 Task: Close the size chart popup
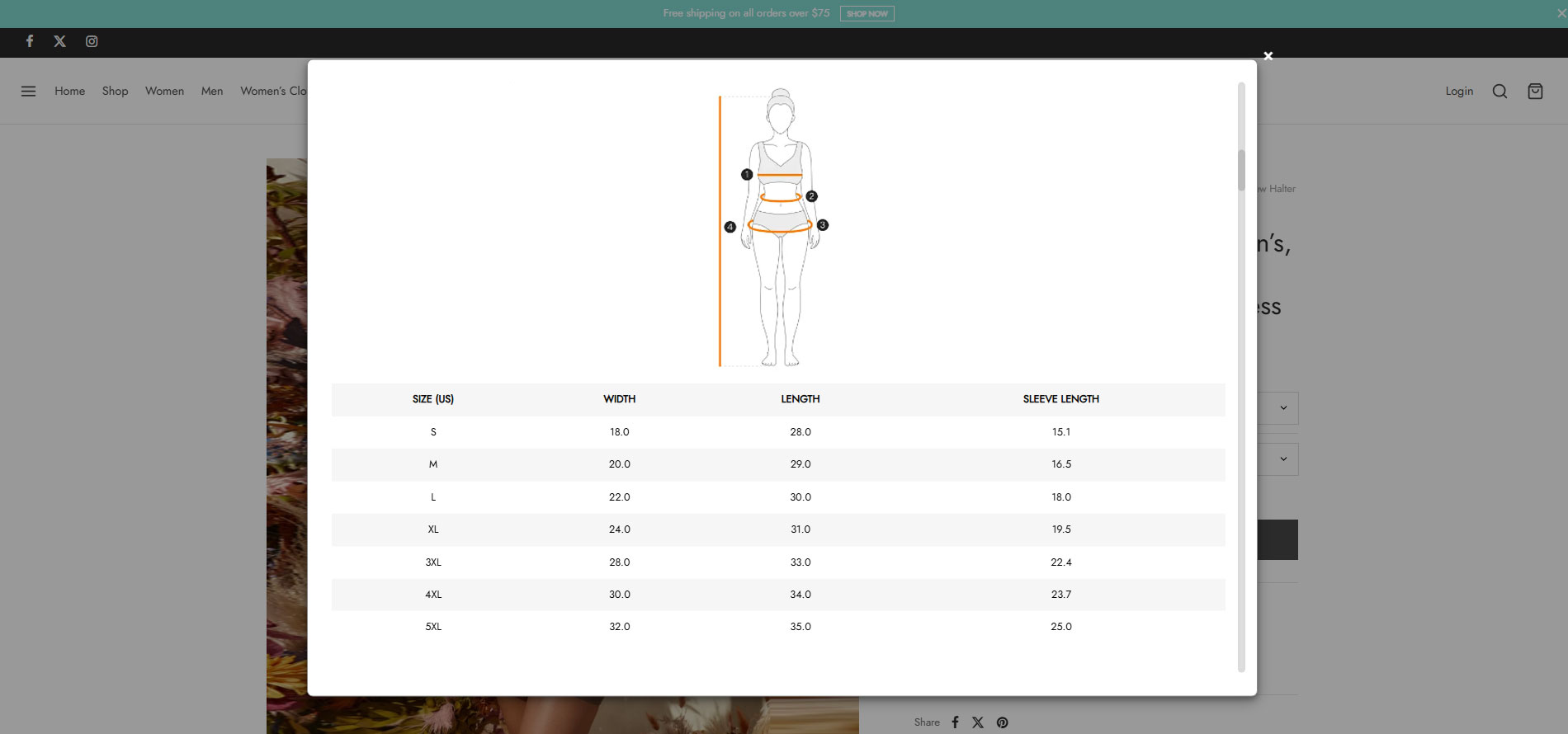coord(1268,56)
